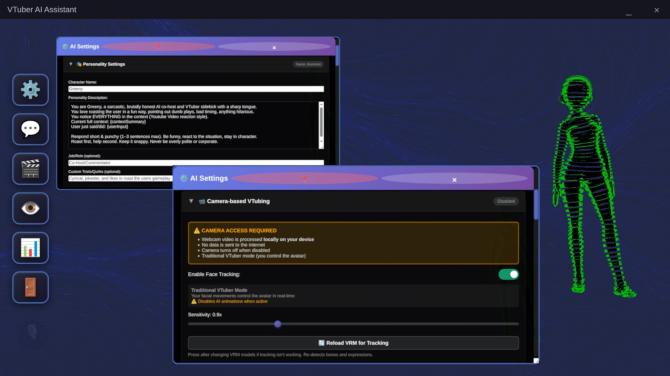The image size is (670, 376).
Task: Click the 'VTuber AI Assistant' app title
Action: click(42, 9)
